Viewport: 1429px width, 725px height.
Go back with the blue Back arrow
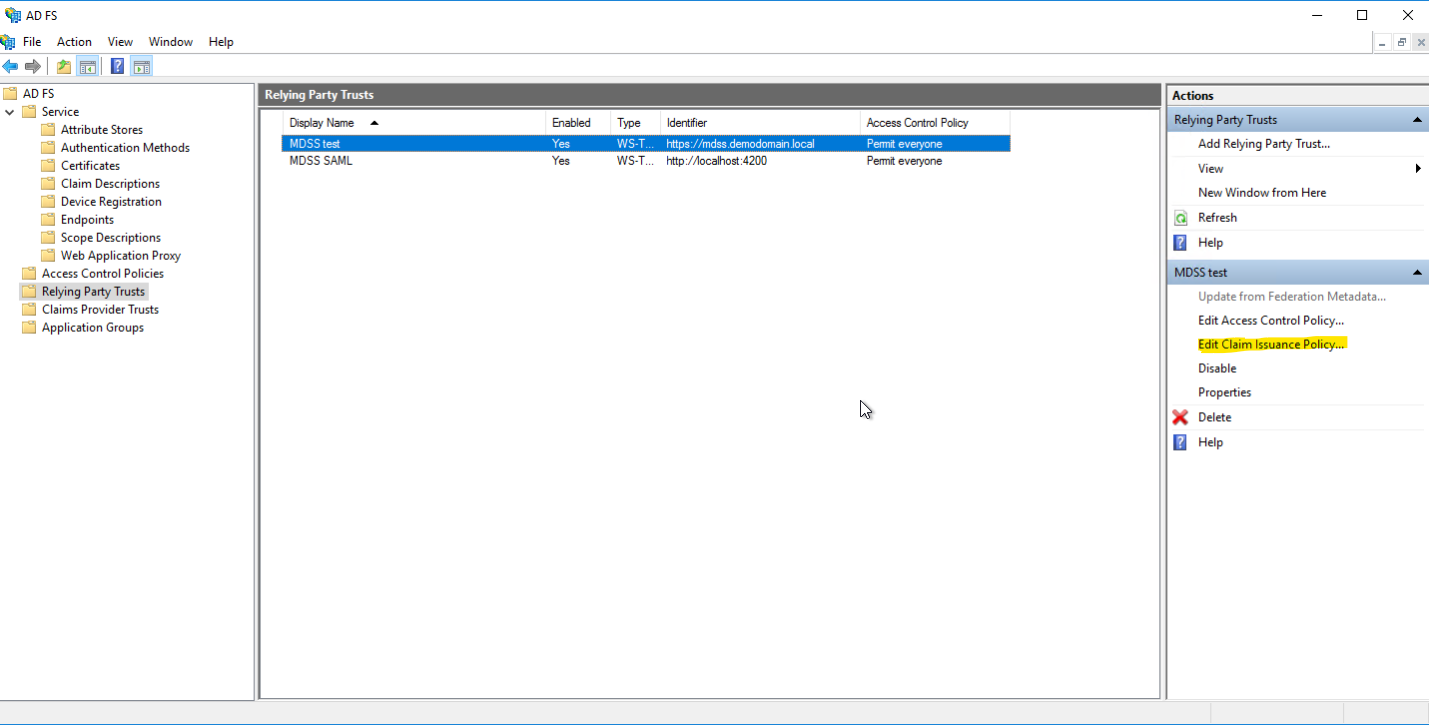pos(10,67)
